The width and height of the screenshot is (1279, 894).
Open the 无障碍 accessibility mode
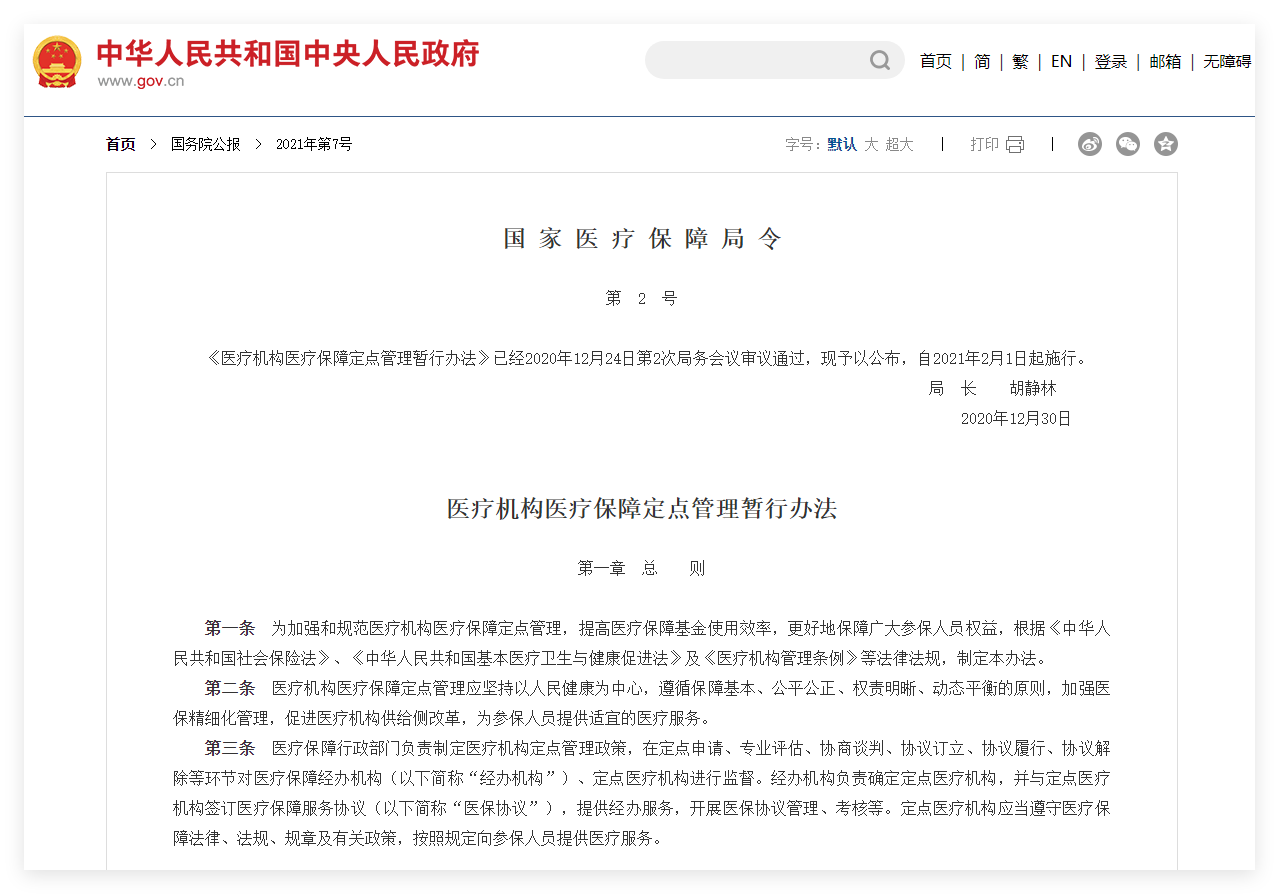tap(1226, 61)
